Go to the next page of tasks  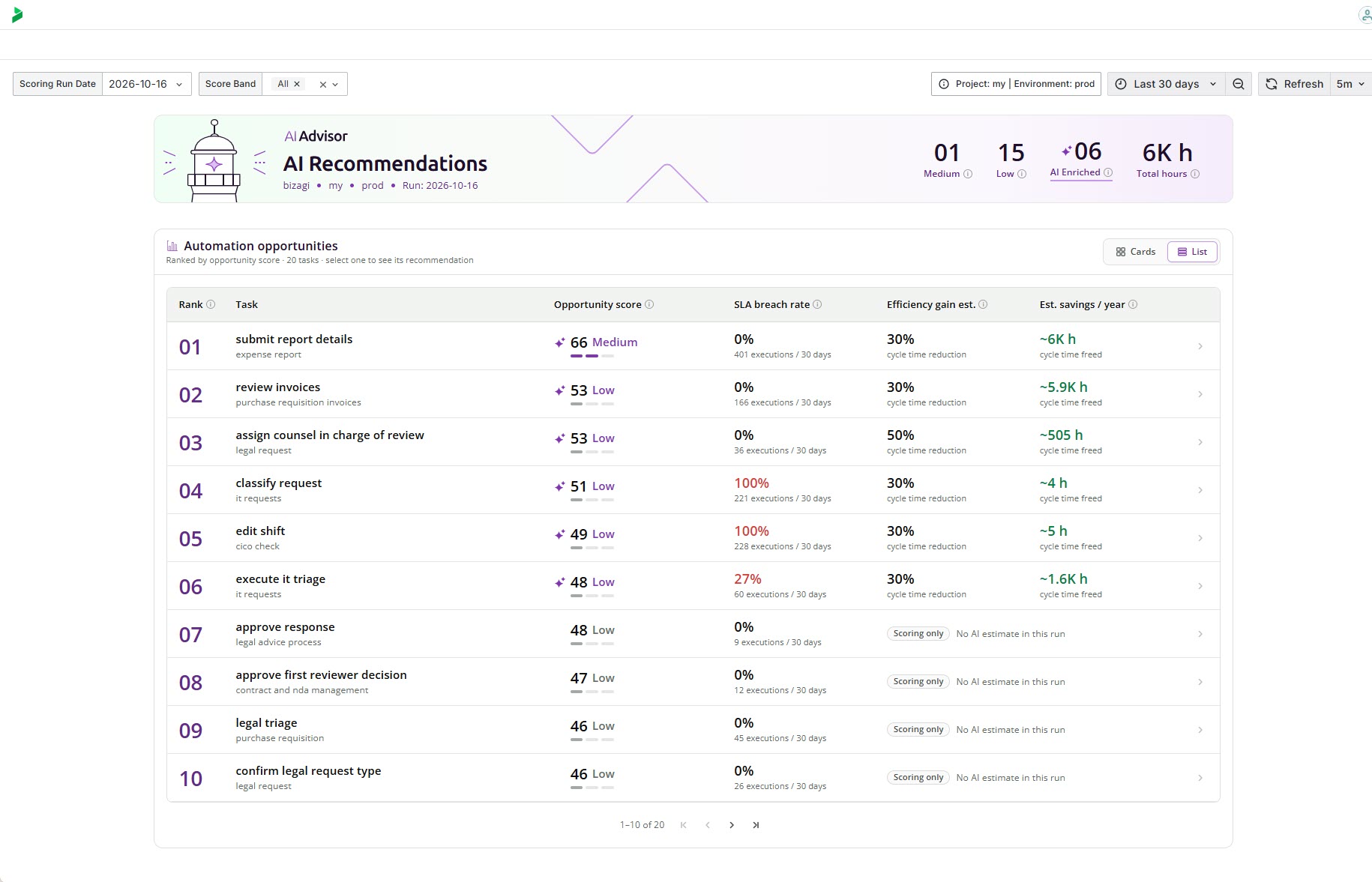tap(732, 825)
